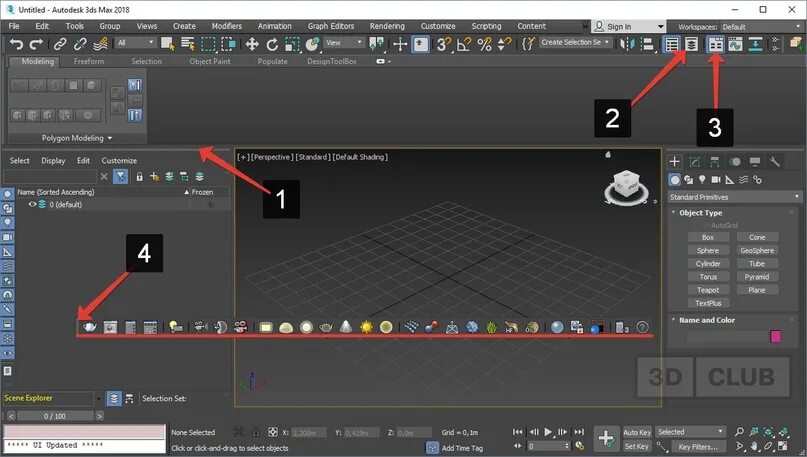Image resolution: width=807 pixels, height=457 pixels.
Task: Click the Torus primitive button
Action: [708, 276]
